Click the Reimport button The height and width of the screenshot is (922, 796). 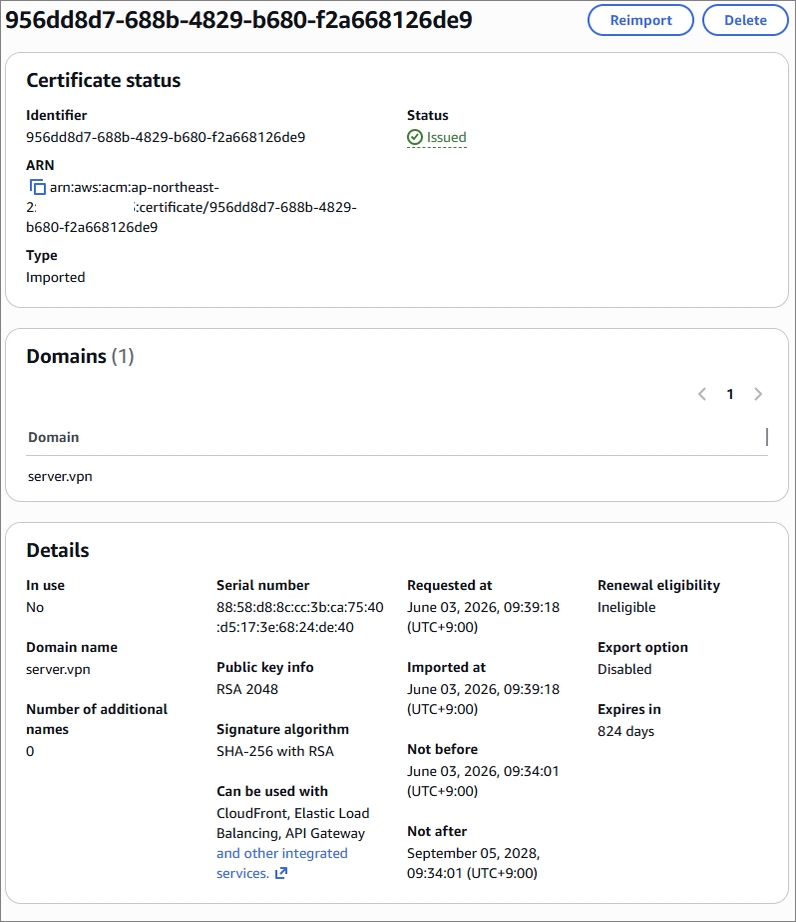640,20
